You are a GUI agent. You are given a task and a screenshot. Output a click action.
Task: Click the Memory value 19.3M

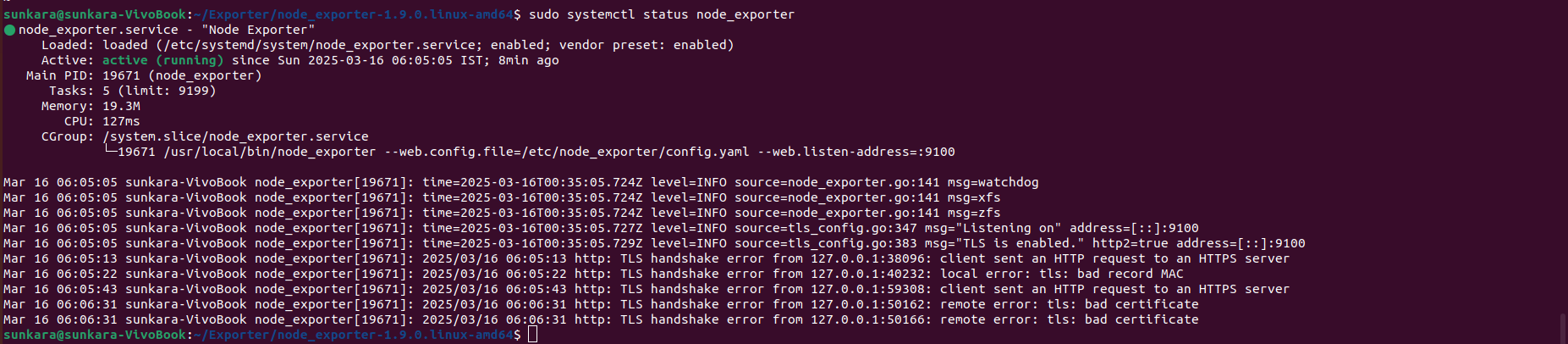click(121, 106)
